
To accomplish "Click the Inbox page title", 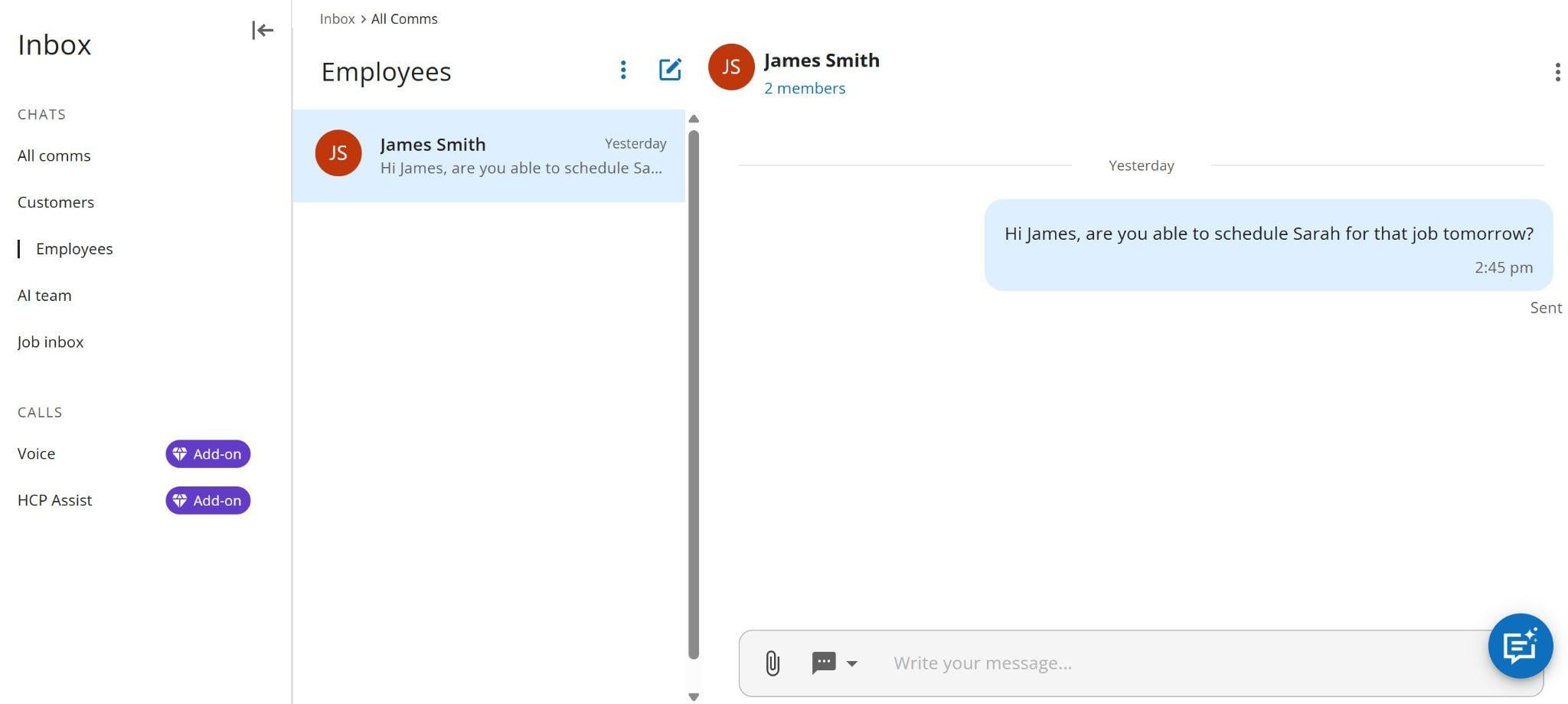I will pos(54,45).
